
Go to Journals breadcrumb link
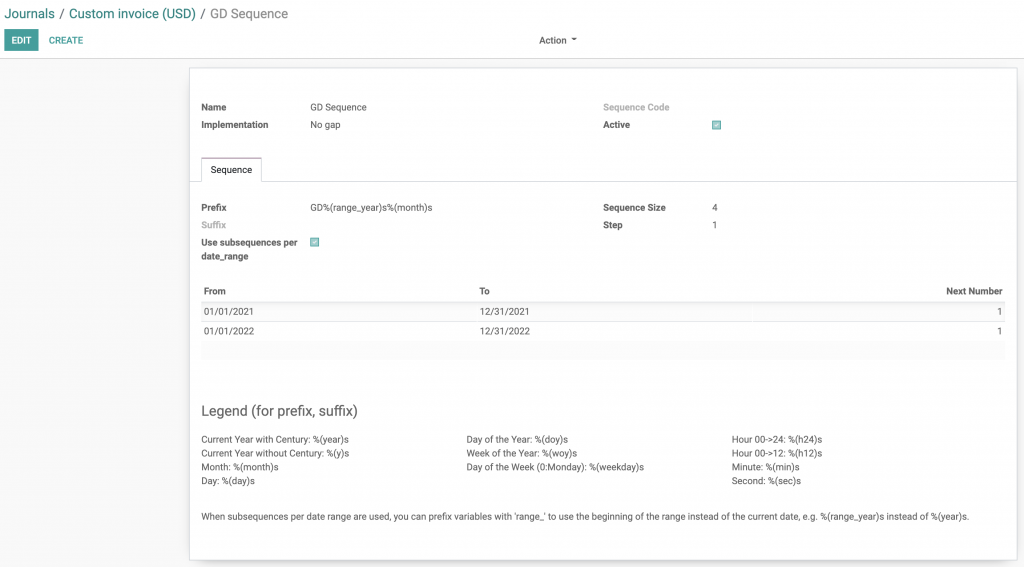coord(29,14)
